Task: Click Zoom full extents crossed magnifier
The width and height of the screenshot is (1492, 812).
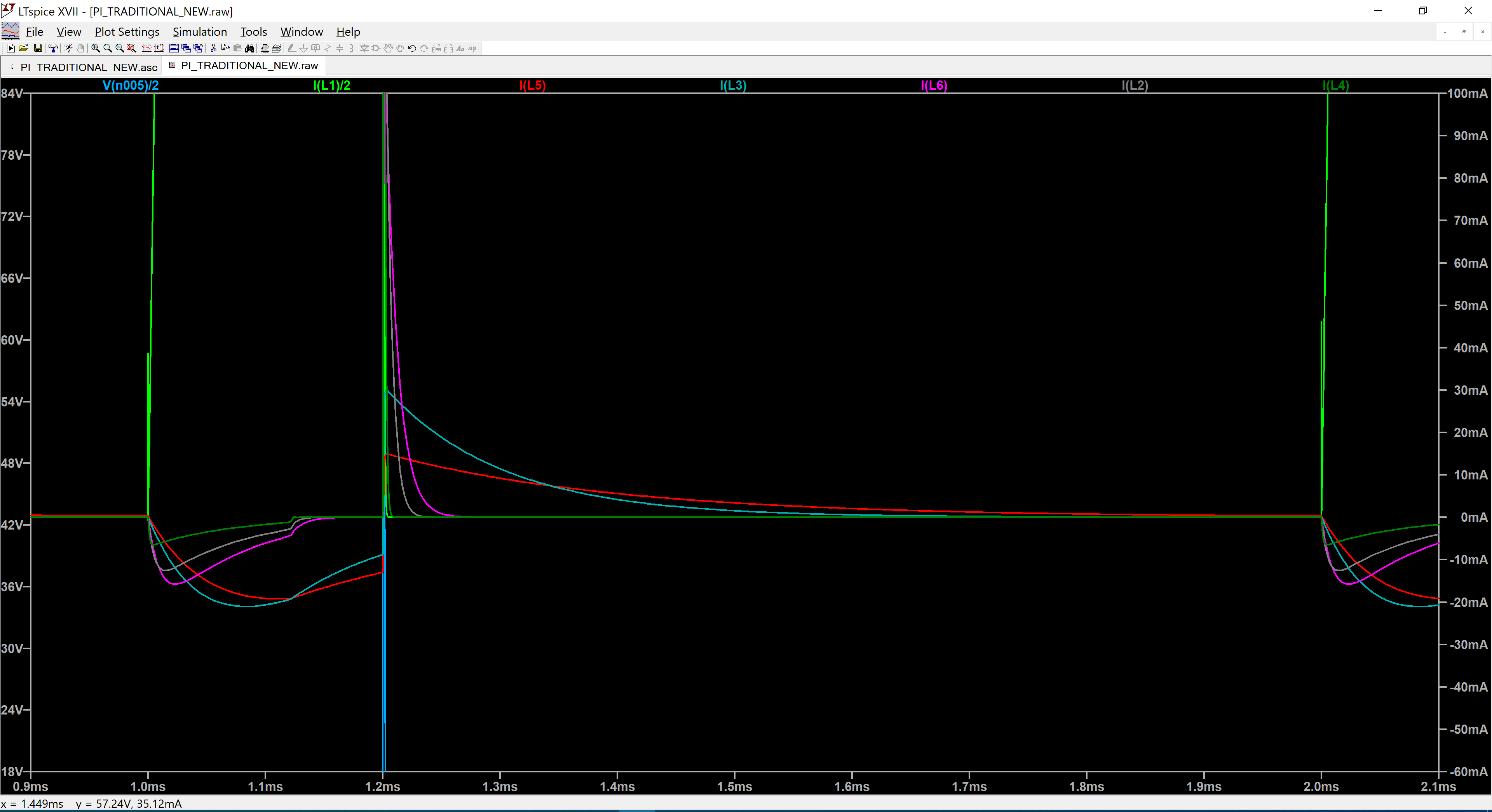Action: (x=131, y=48)
